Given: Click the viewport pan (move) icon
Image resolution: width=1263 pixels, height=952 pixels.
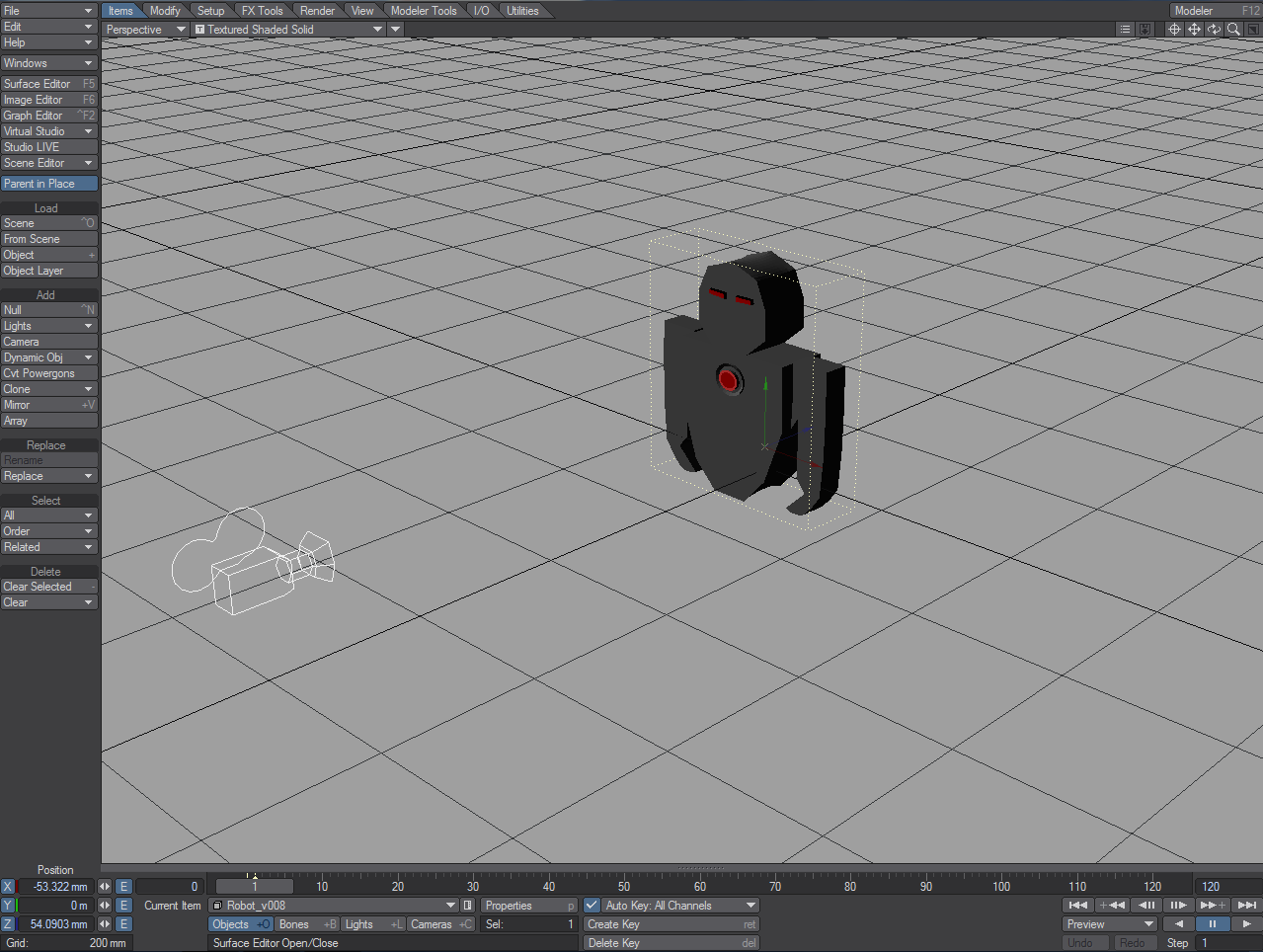Looking at the screenshot, I should (1194, 30).
